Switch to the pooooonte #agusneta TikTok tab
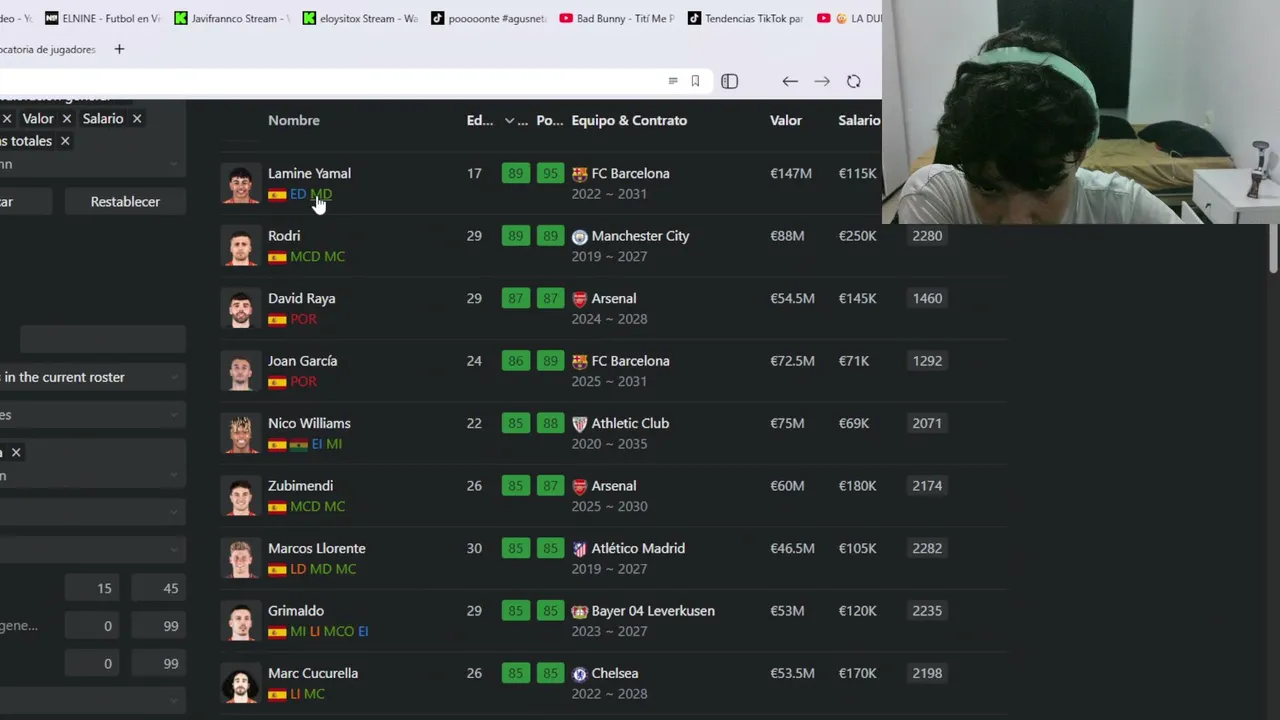 click(489, 18)
